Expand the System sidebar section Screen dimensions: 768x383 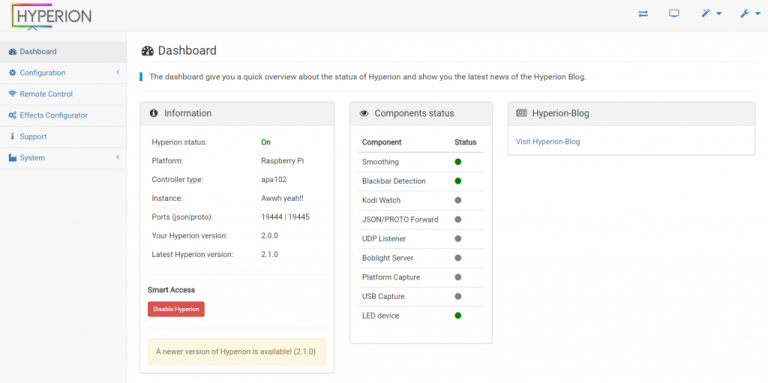(x=63, y=158)
